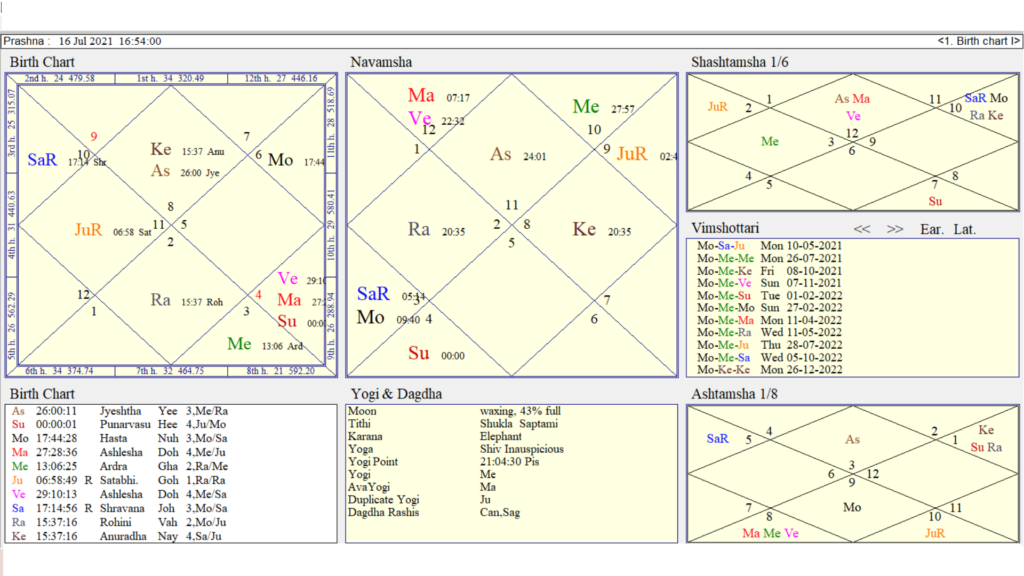
Task: Click the '>>' forward button in Vimshottari
Action: coord(895,229)
